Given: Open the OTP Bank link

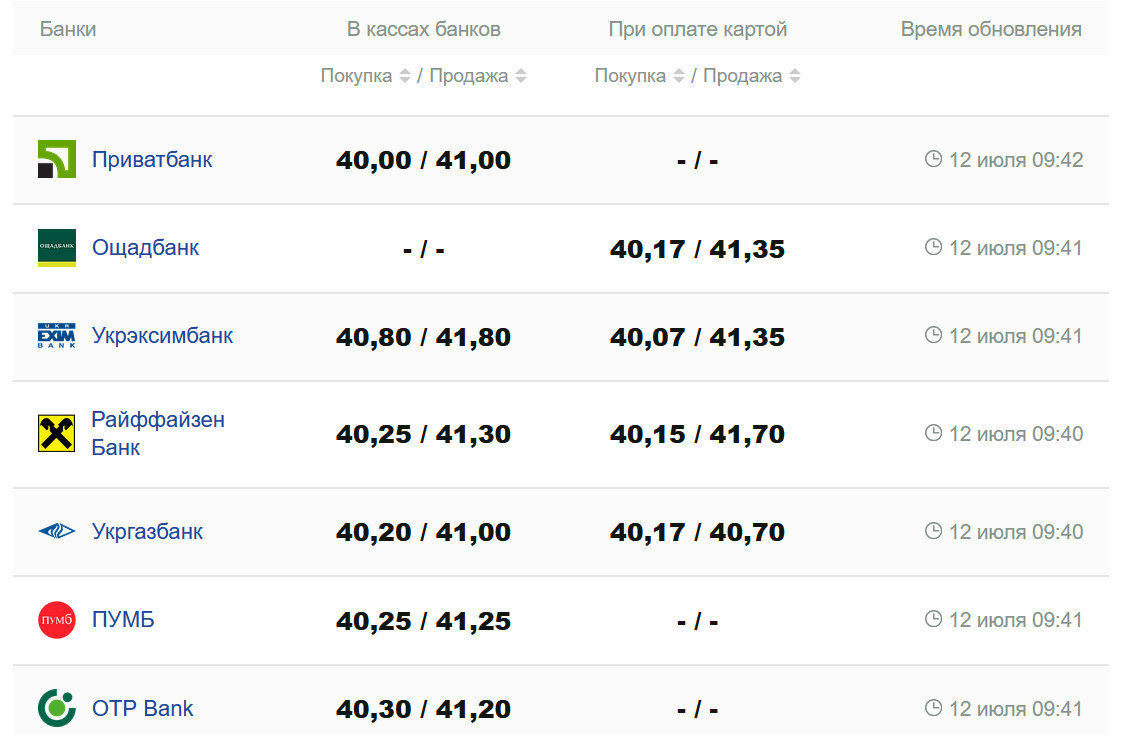Looking at the screenshot, I should point(142,708).
